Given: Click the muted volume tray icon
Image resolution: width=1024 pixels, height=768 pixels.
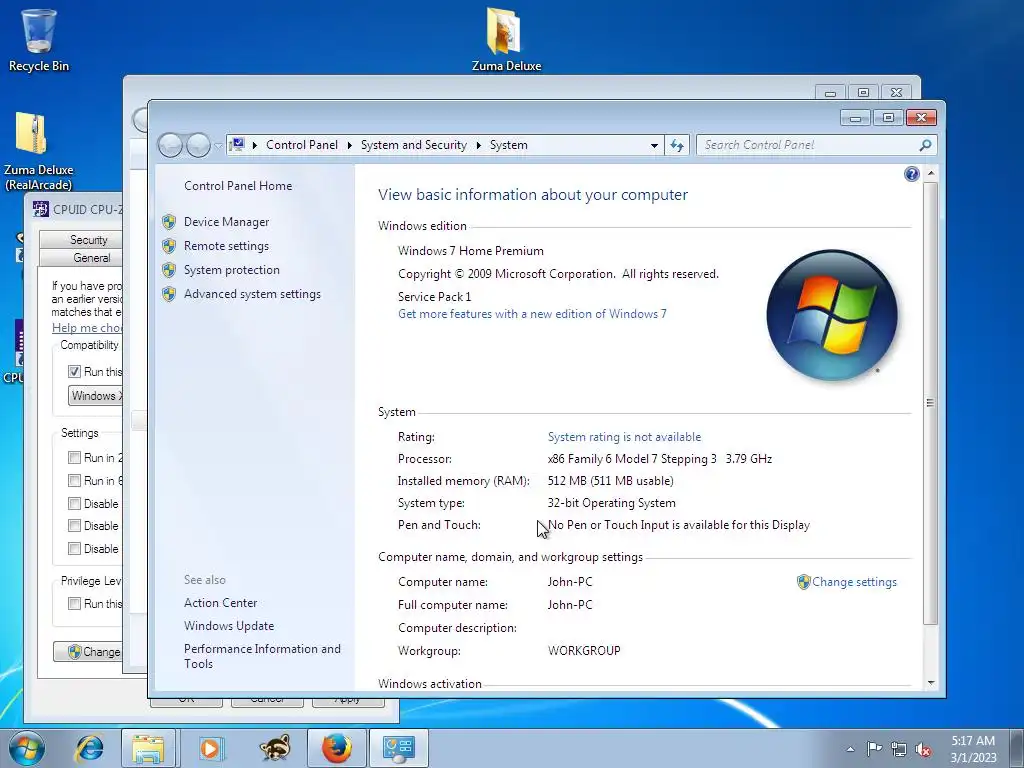Looking at the screenshot, I should (x=923, y=749).
